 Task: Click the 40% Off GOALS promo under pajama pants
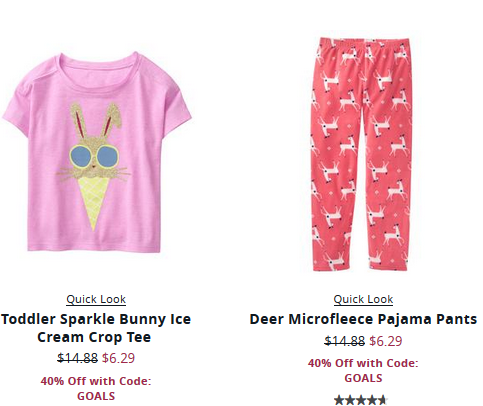tap(363, 370)
